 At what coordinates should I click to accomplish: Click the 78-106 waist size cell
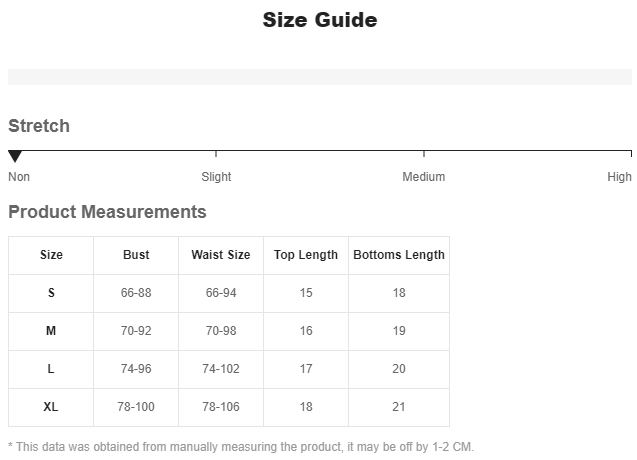coord(221,407)
